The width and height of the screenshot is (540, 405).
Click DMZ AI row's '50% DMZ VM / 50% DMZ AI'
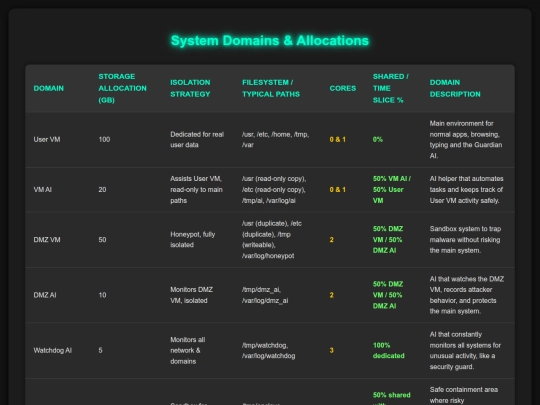coord(388,295)
